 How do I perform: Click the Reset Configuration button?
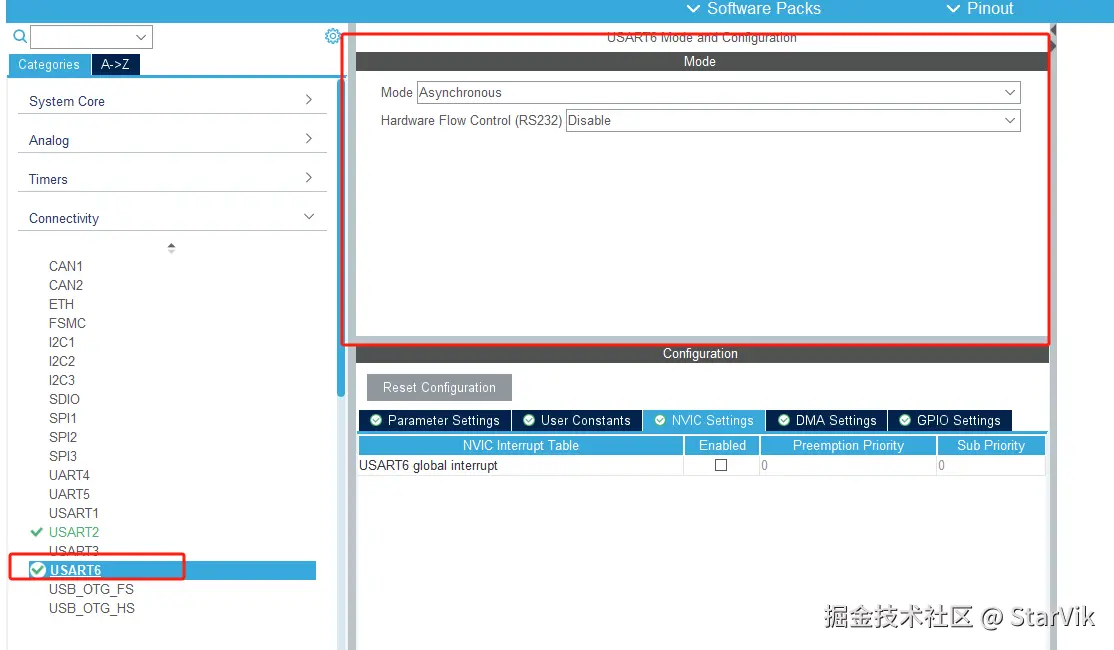pos(439,387)
